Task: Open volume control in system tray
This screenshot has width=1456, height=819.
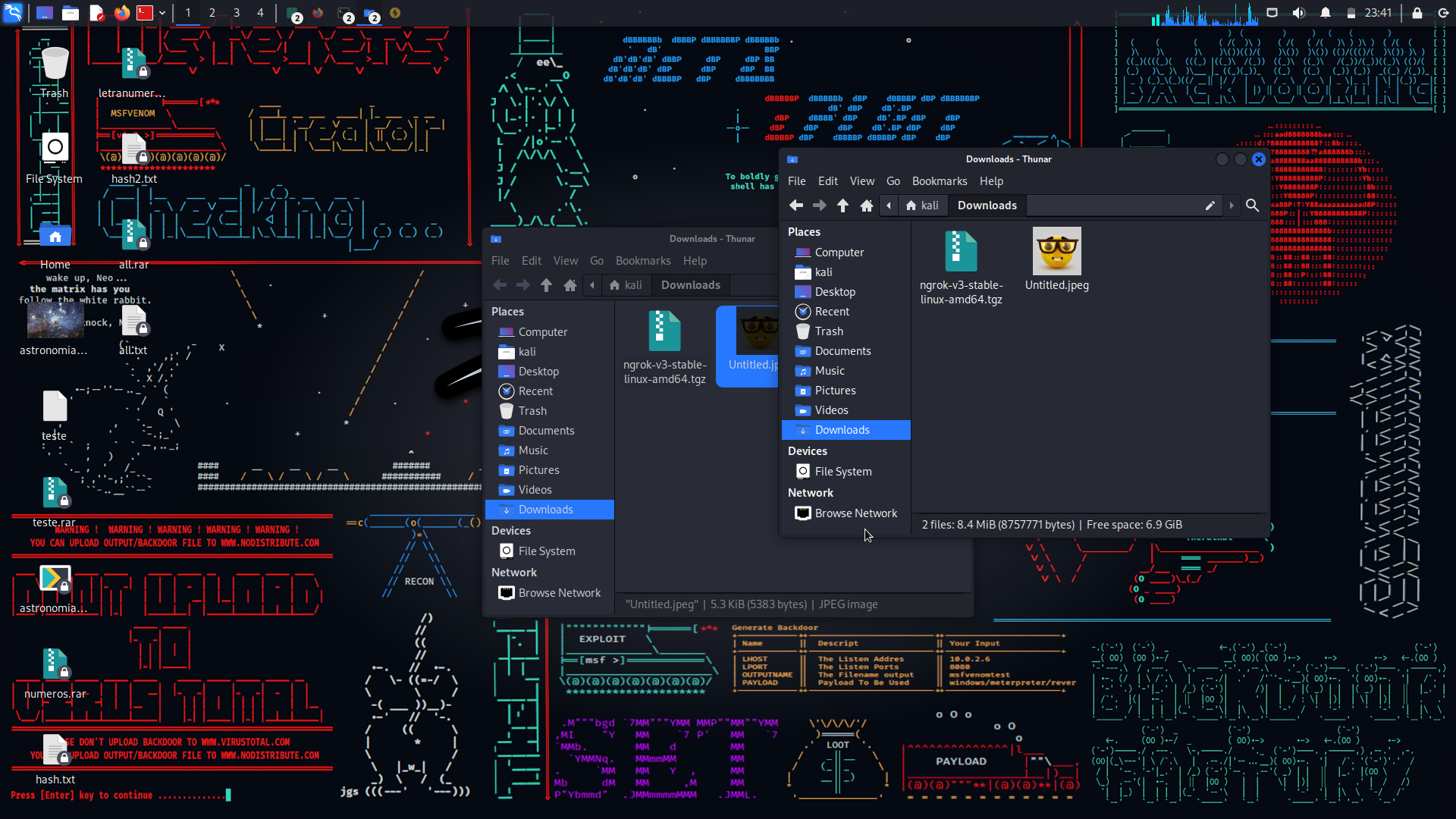Action: point(1298,13)
